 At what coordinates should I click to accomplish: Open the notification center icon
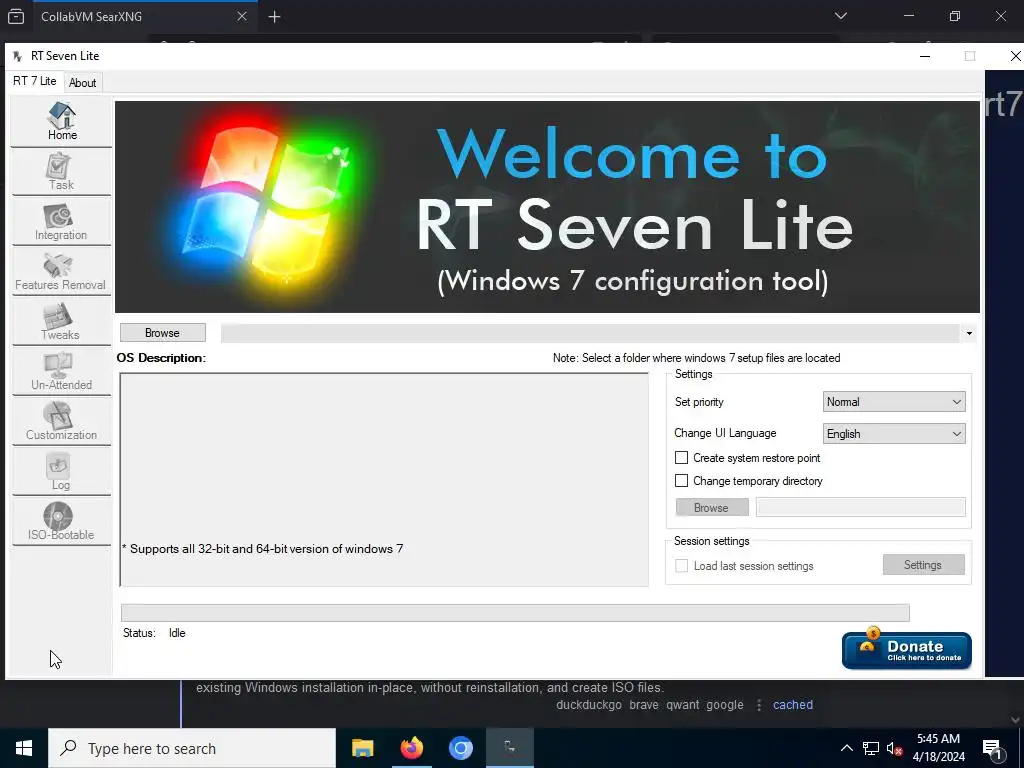point(993,749)
